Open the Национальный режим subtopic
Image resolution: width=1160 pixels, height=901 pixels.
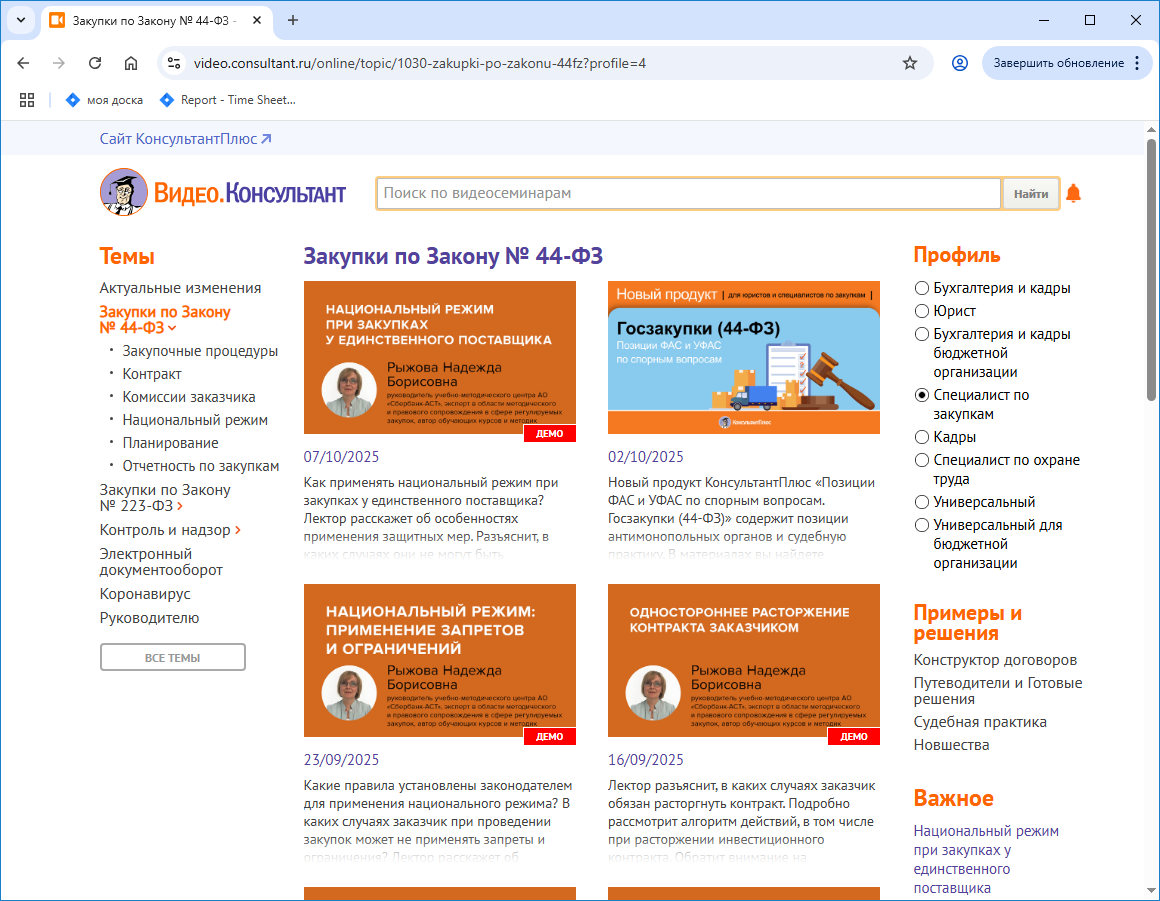click(195, 420)
